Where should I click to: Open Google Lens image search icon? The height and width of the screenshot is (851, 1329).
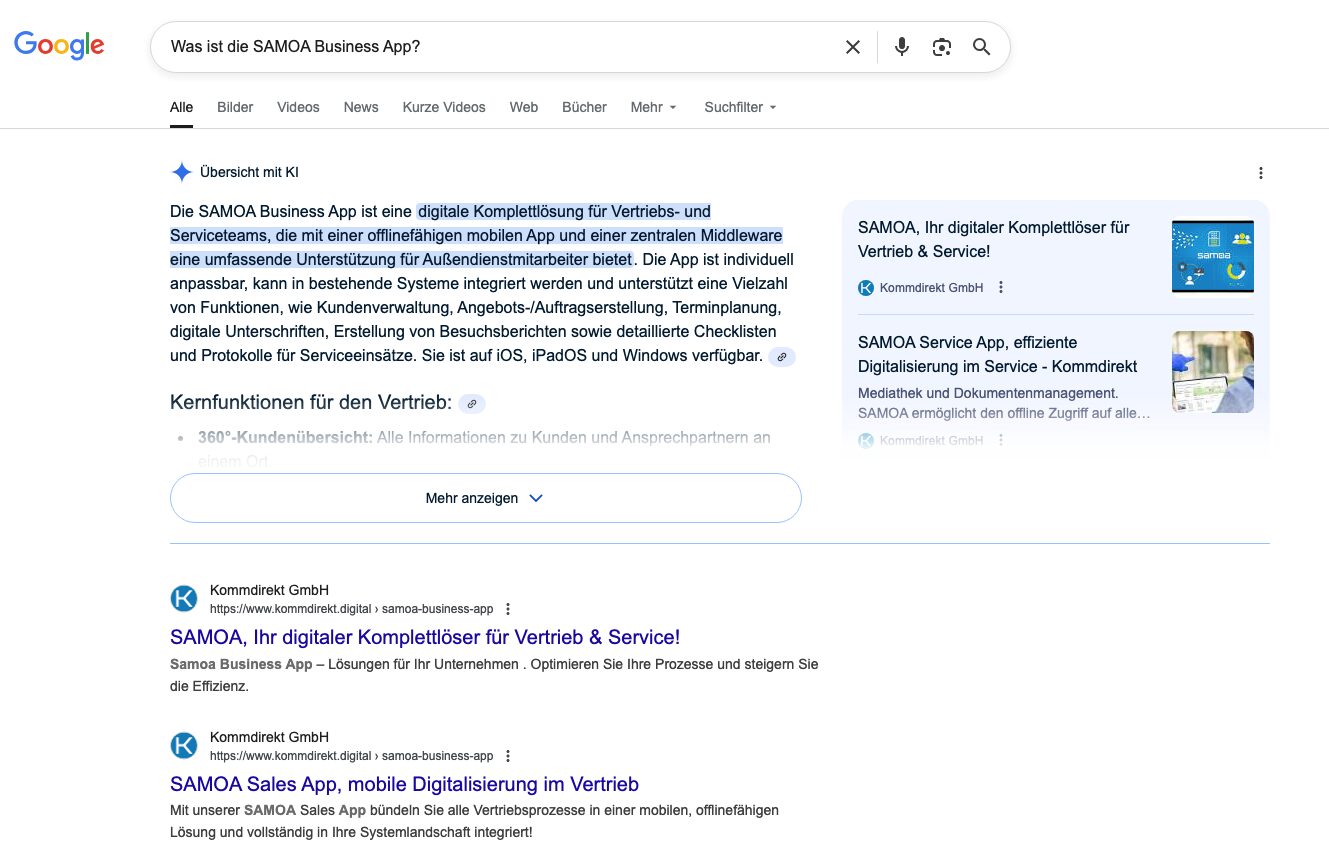(x=941, y=47)
